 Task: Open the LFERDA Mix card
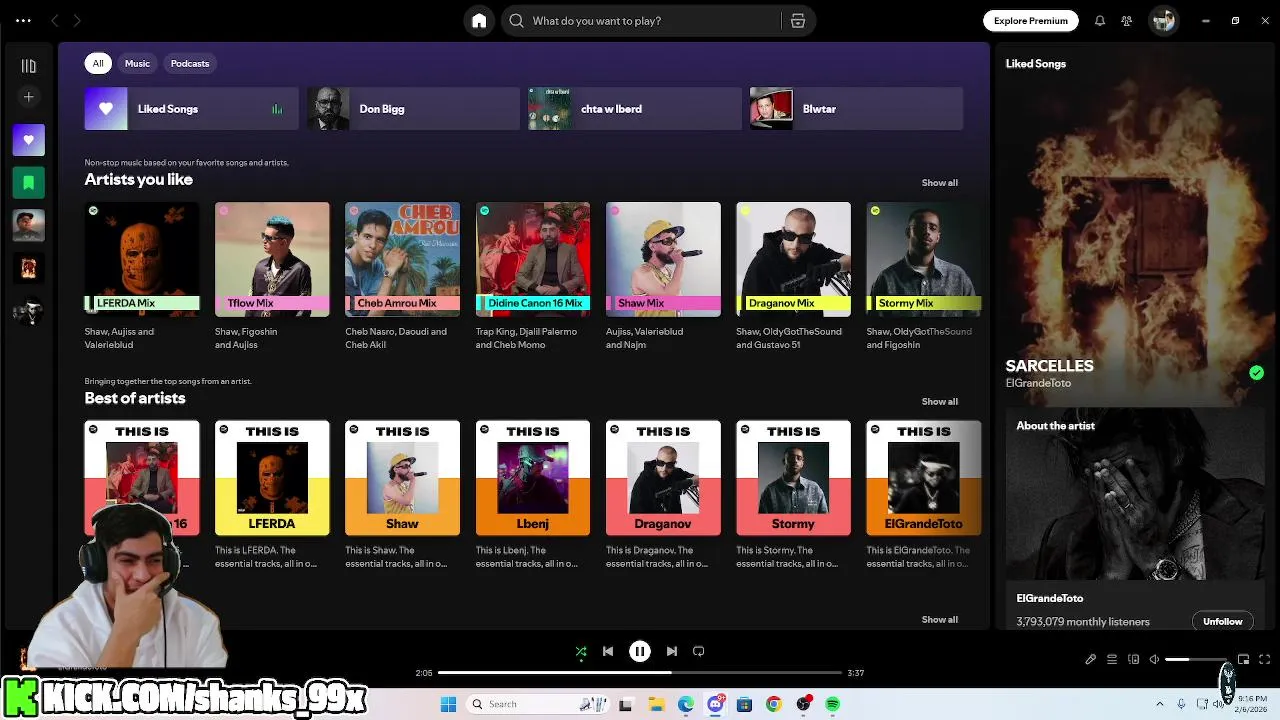click(x=142, y=277)
